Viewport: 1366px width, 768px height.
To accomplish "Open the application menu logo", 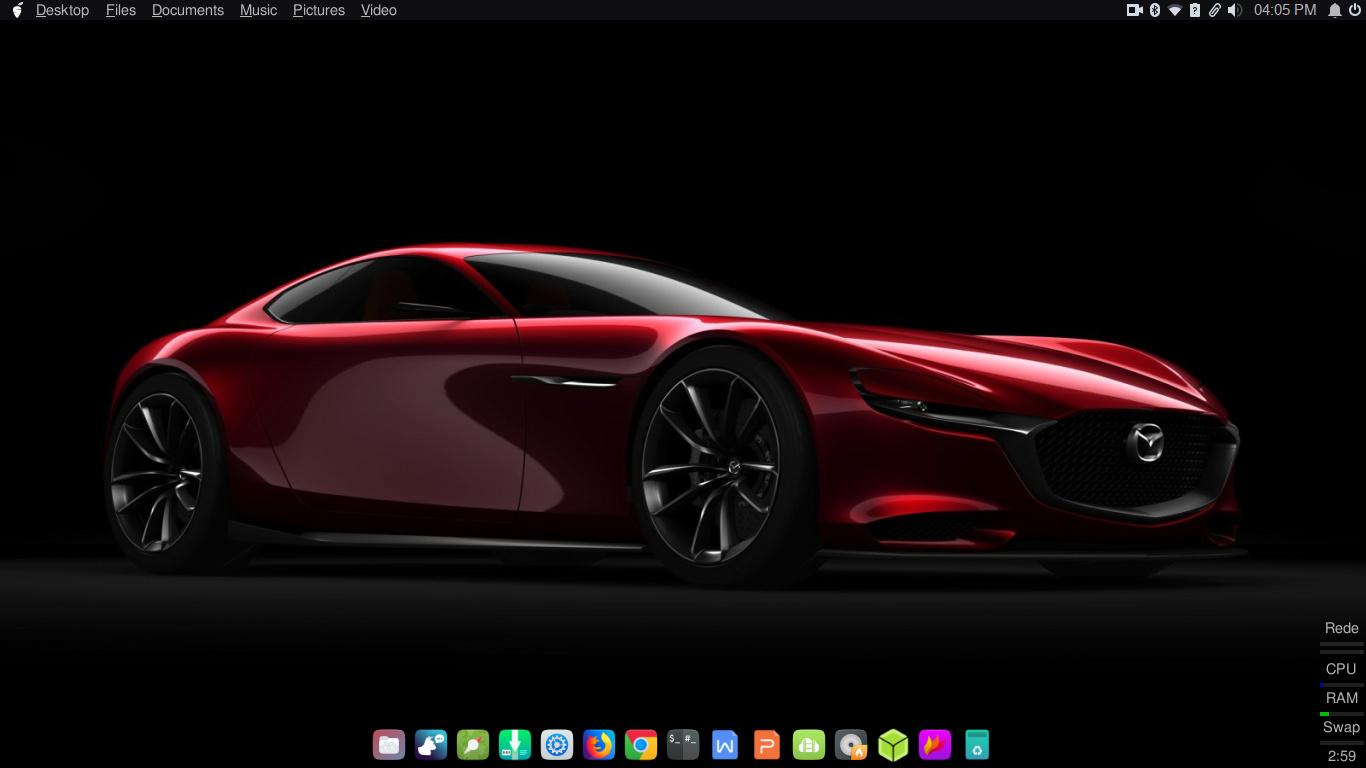I will point(17,10).
